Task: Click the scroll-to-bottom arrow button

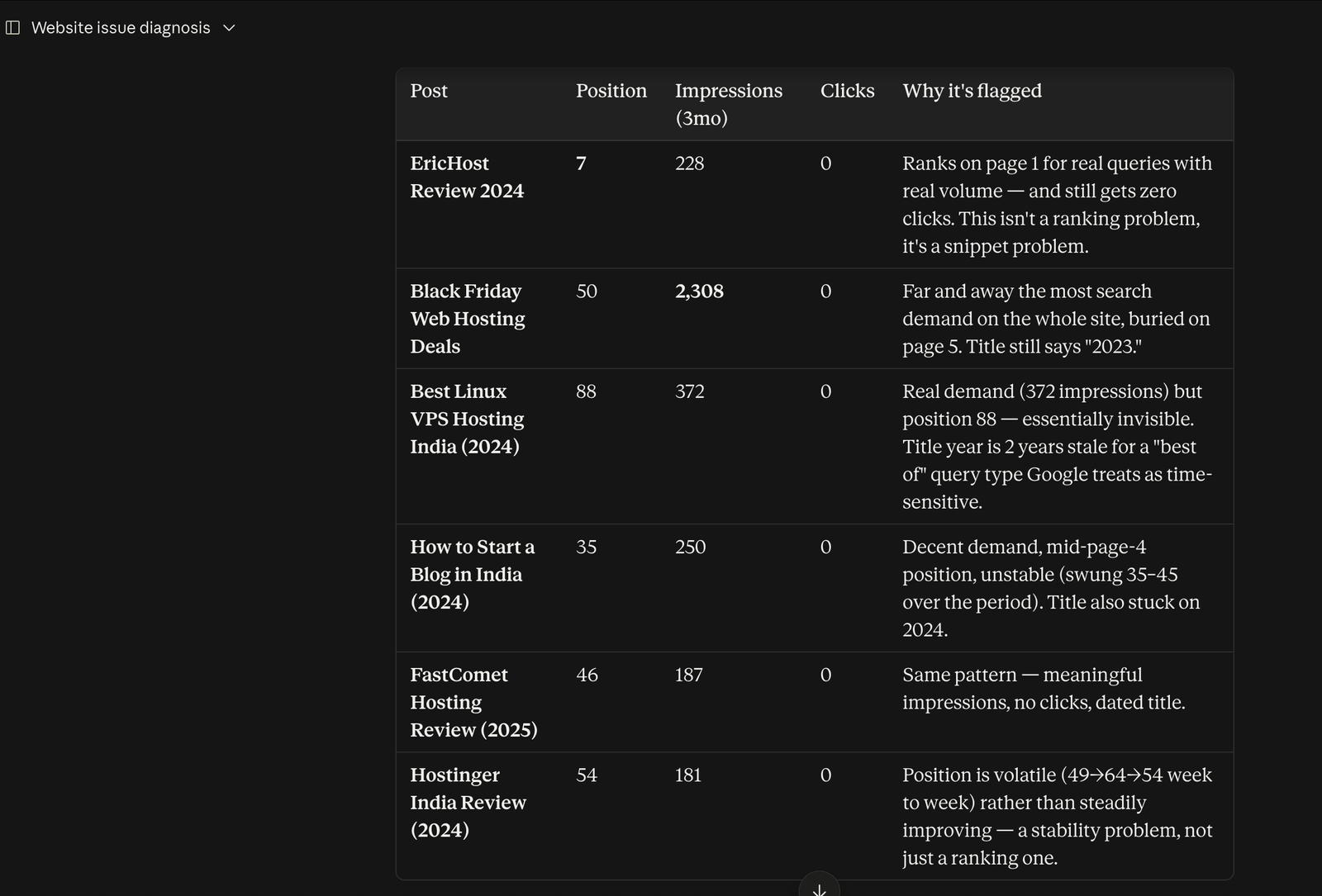Action: point(819,887)
